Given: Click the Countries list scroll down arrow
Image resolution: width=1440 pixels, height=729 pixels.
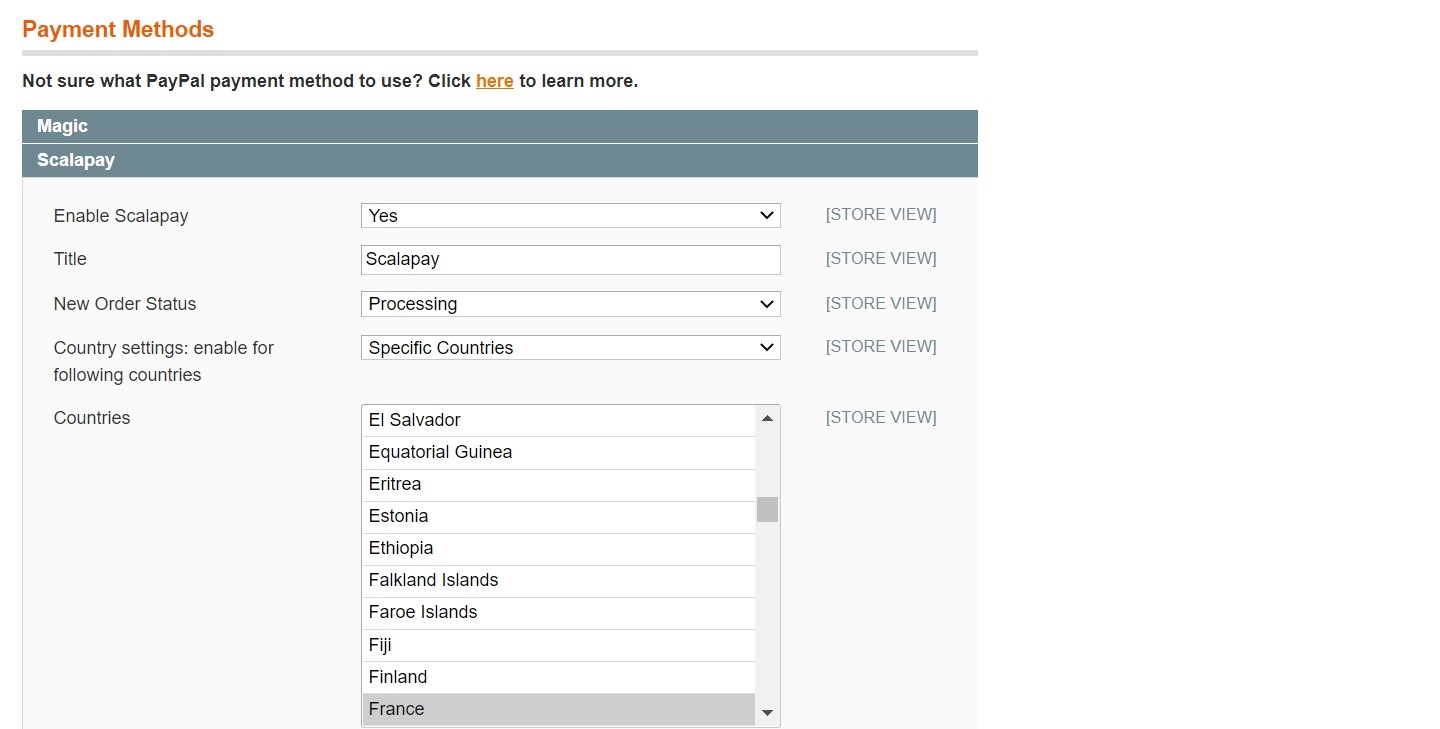Looking at the screenshot, I should tap(767, 713).
